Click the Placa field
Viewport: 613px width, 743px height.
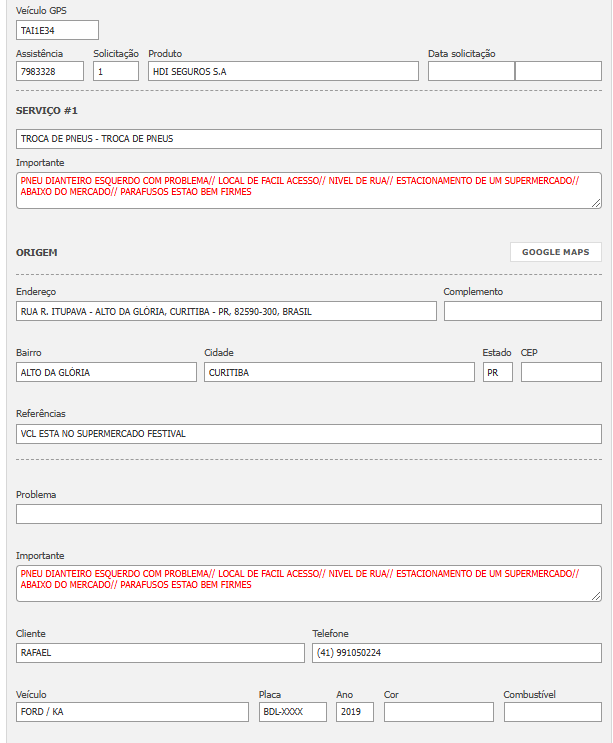(292, 712)
